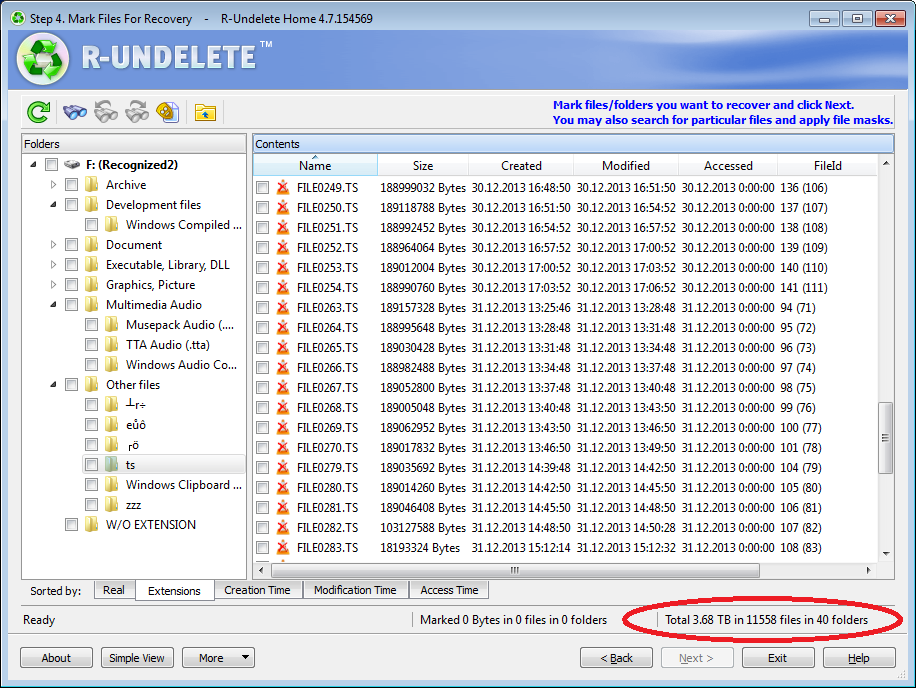
Task: Click the vertical scrollbar thumb in Contents
Action: [x=886, y=437]
